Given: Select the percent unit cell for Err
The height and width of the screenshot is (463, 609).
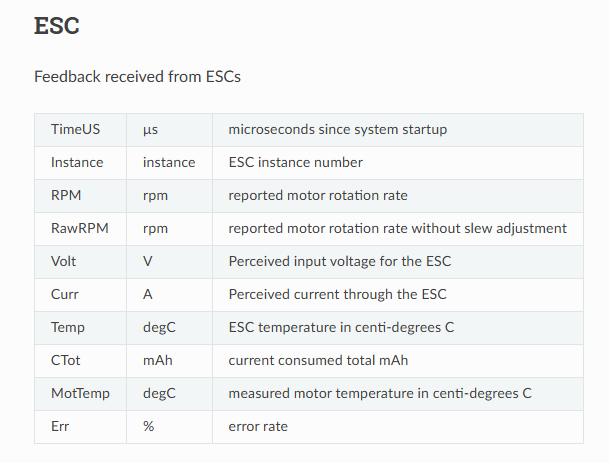Looking at the screenshot, I should click(169, 427).
